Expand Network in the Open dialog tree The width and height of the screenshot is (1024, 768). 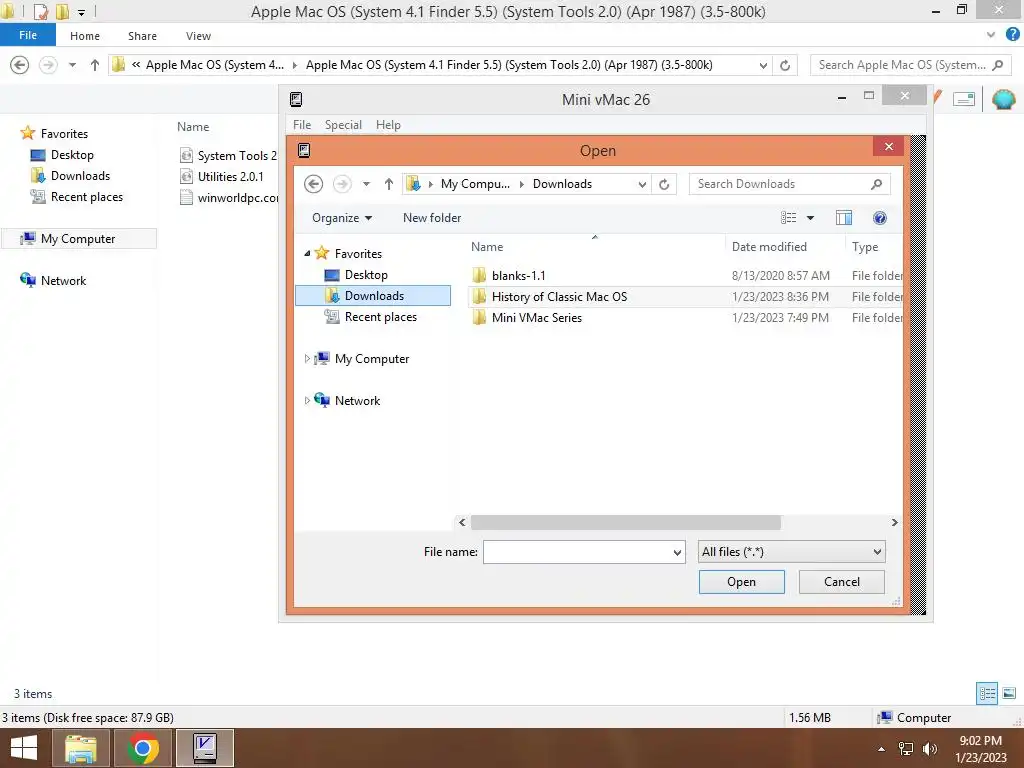[x=307, y=400]
